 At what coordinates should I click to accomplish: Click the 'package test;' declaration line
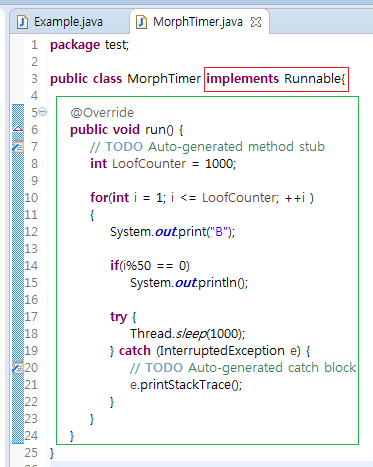(x=89, y=45)
